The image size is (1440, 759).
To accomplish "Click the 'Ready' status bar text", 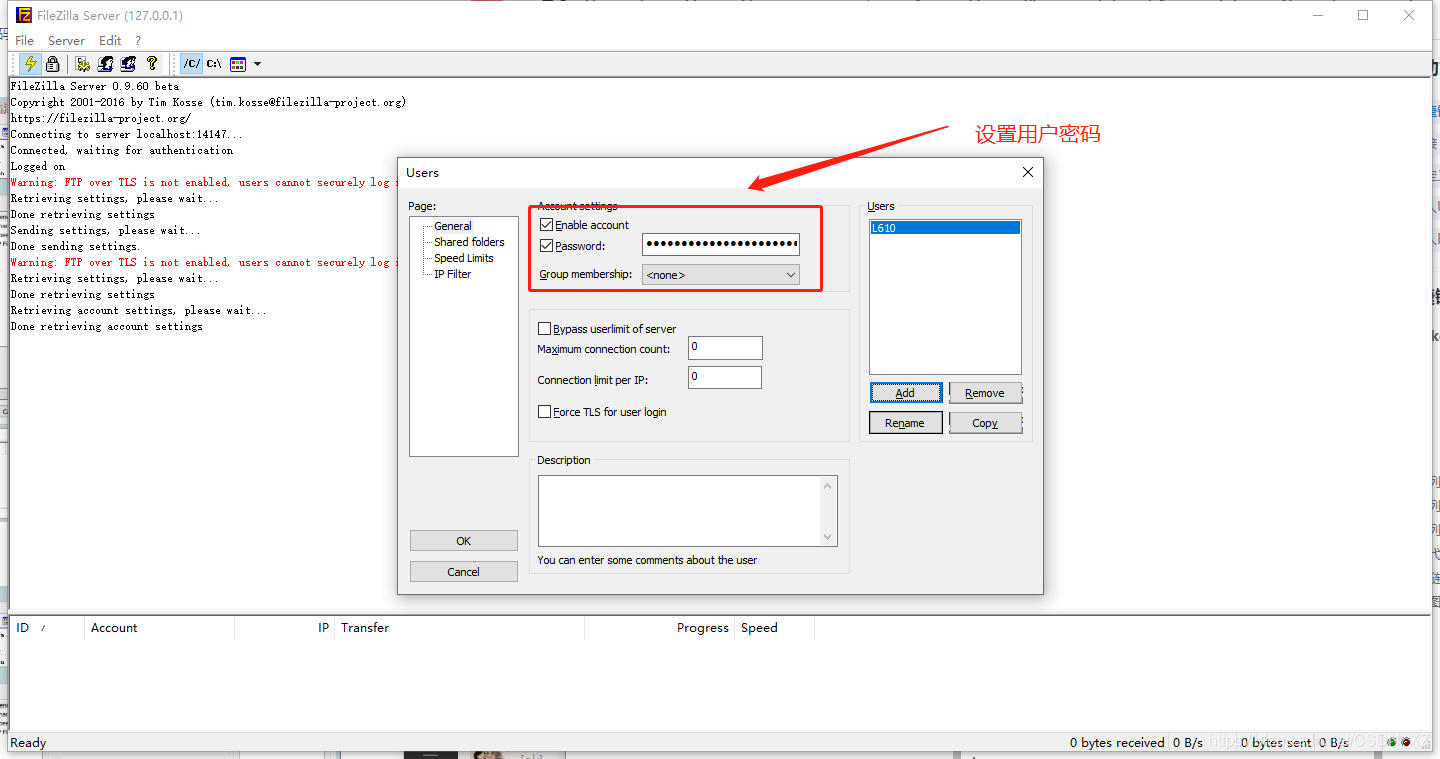I will [28, 743].
